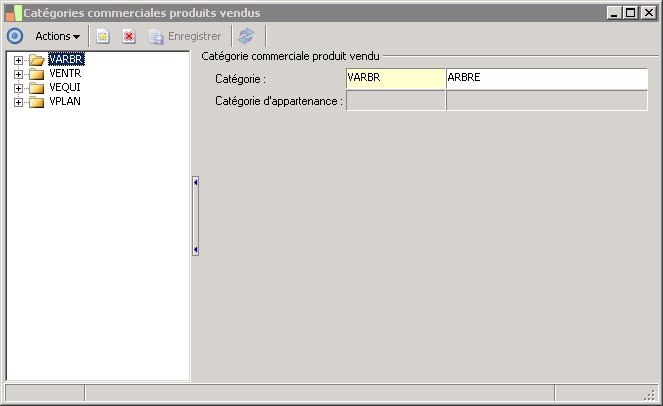Click the Catégorie d'appartenance description field

[x=547, y=101]
